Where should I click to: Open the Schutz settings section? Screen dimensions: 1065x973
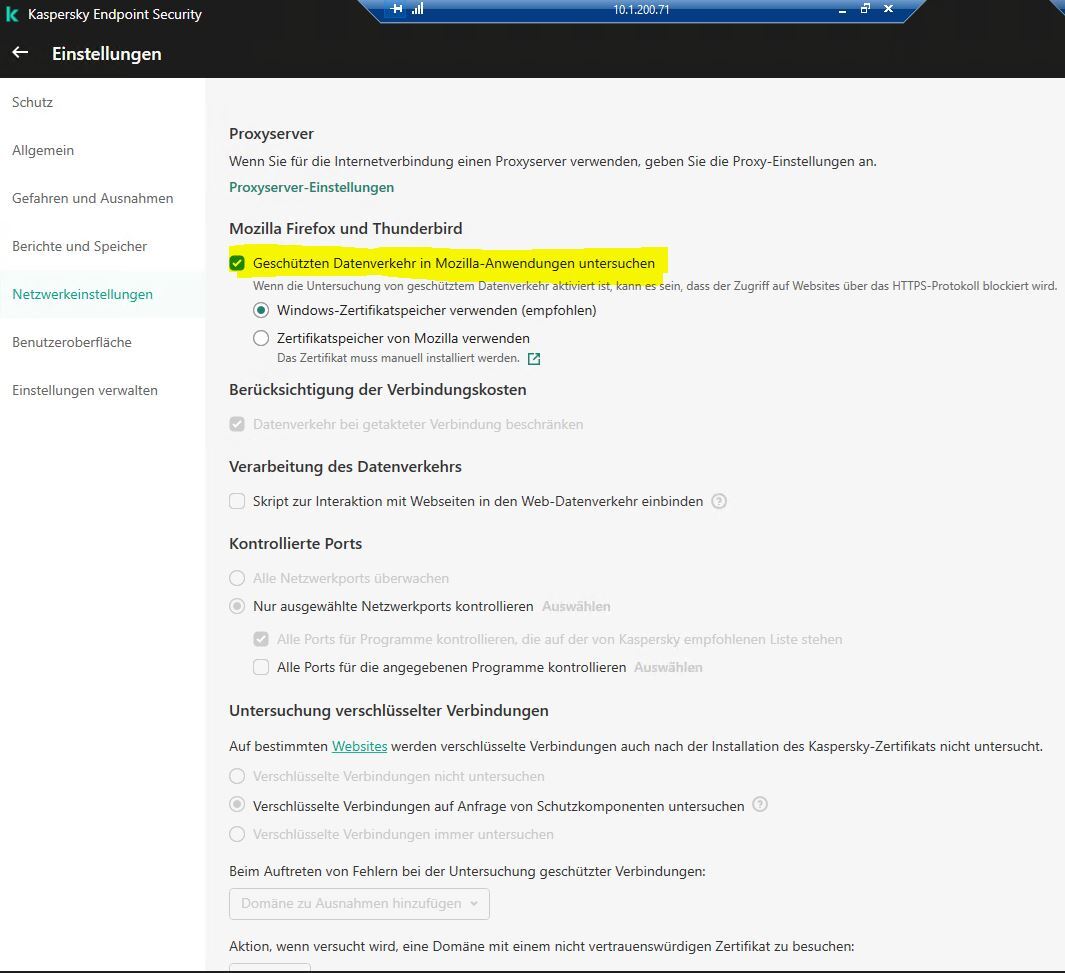click(32, 103)
